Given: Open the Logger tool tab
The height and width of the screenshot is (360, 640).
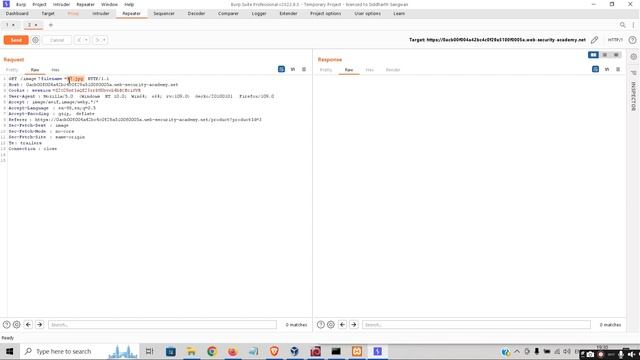Looking at the screenshot, I should [259, 13].
